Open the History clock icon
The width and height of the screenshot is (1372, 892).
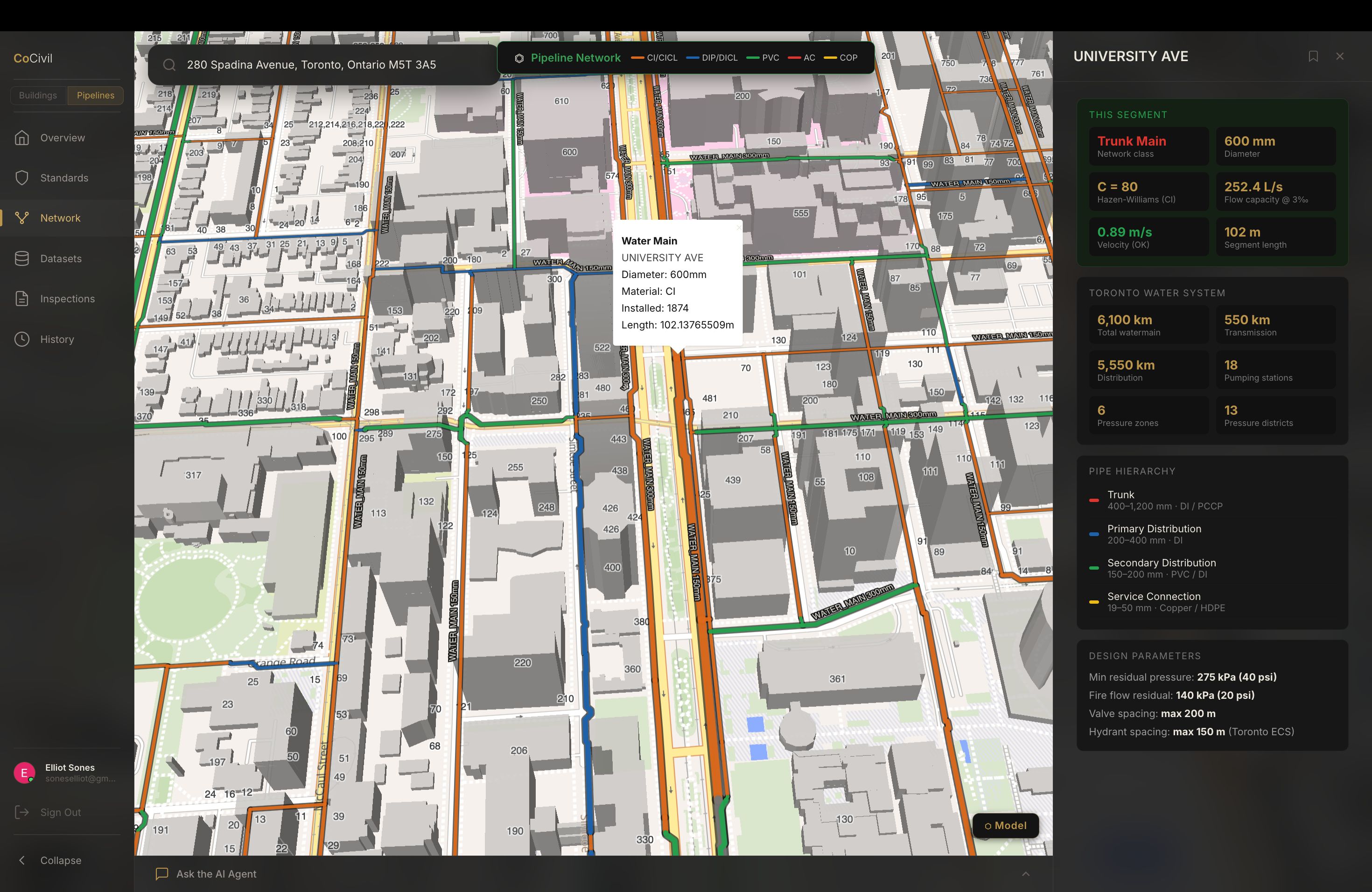click(x=22, y=339)
